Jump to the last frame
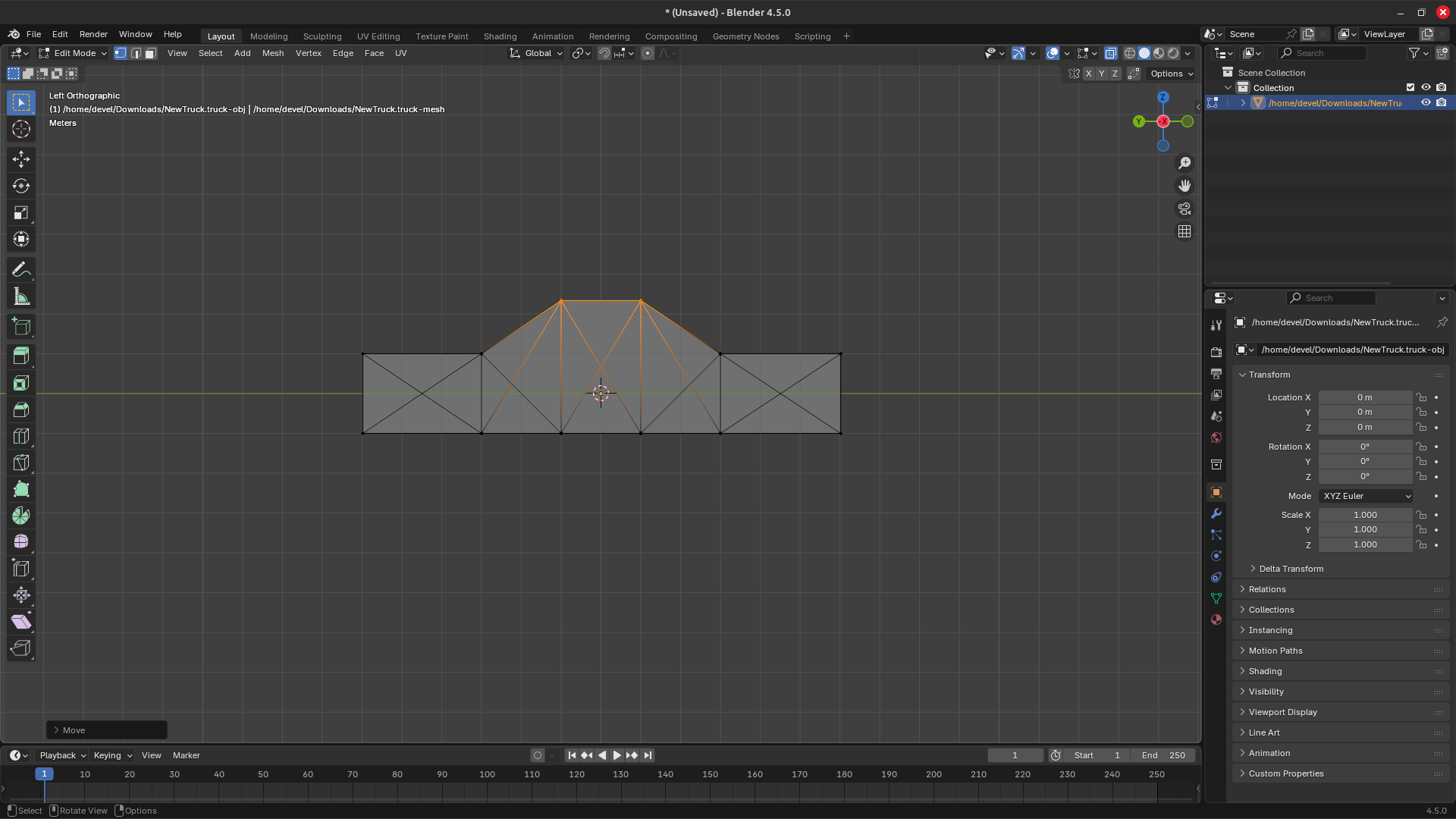The width and height of the screenshot is (1456, 819). click(x=648, y=755)
